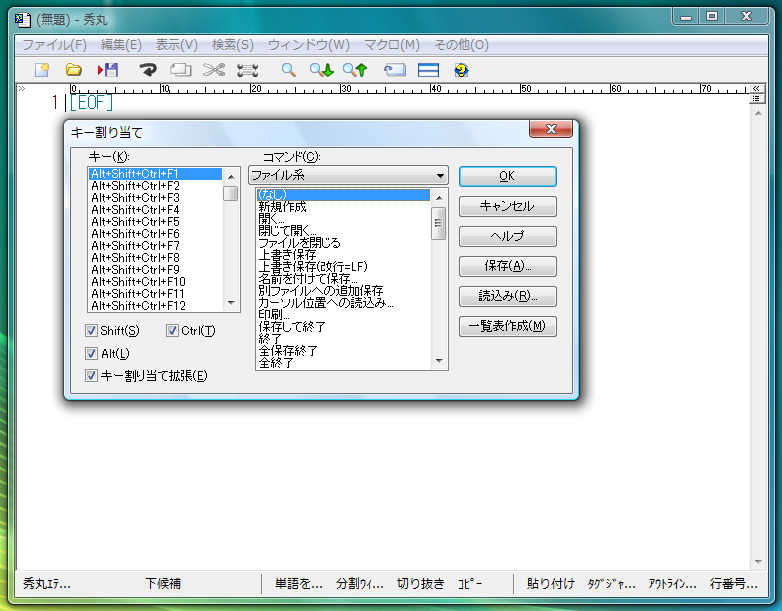Click the Find previous up-arrow icon
The height and width of the screenshot is (611, 782).
355,70
